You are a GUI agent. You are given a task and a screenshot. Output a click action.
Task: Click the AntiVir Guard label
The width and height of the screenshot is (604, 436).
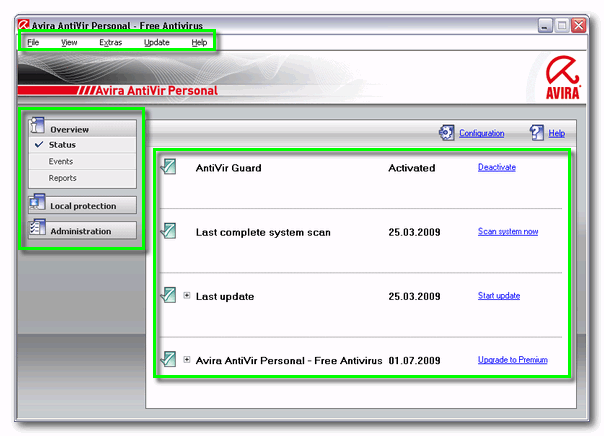pyautogui.click(x=228, y=168)
